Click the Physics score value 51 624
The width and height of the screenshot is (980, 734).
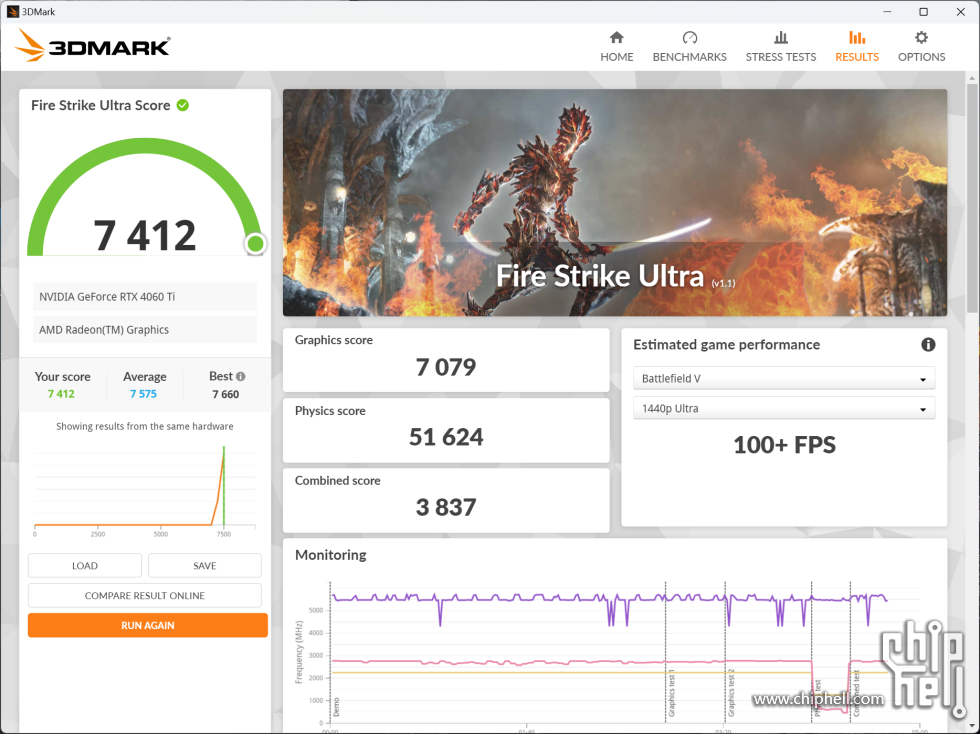point(446,437)
